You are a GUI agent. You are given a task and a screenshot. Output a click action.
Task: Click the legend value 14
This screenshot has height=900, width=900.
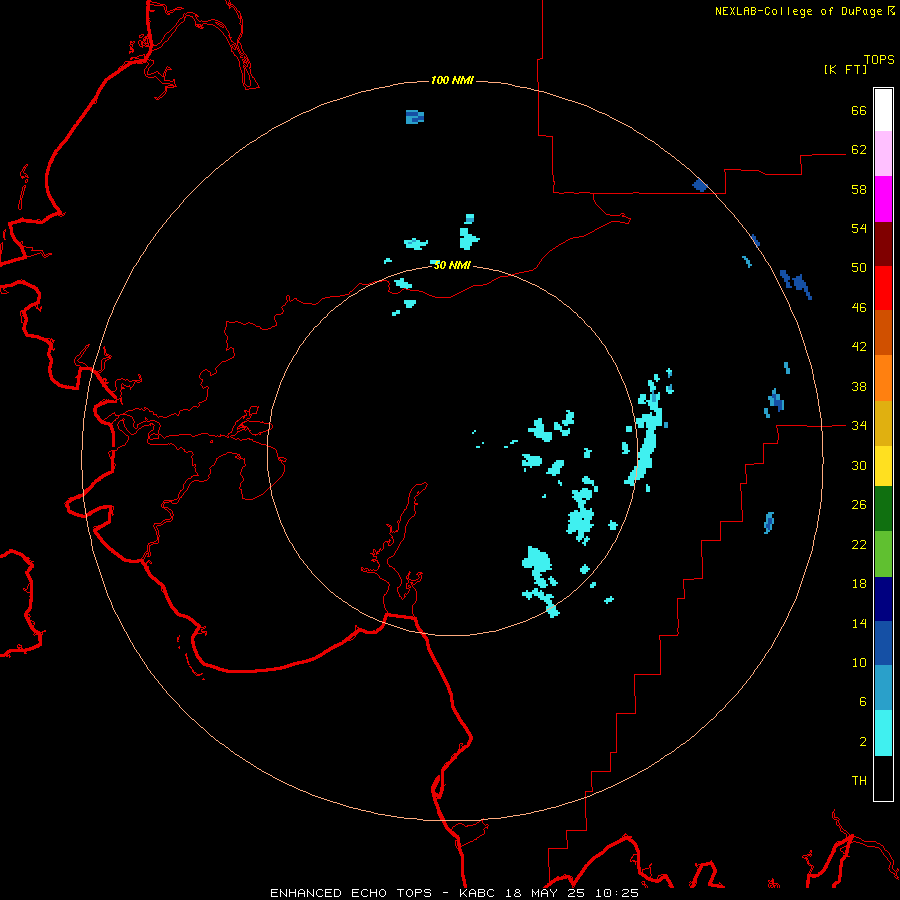click(x=859, y=623)
